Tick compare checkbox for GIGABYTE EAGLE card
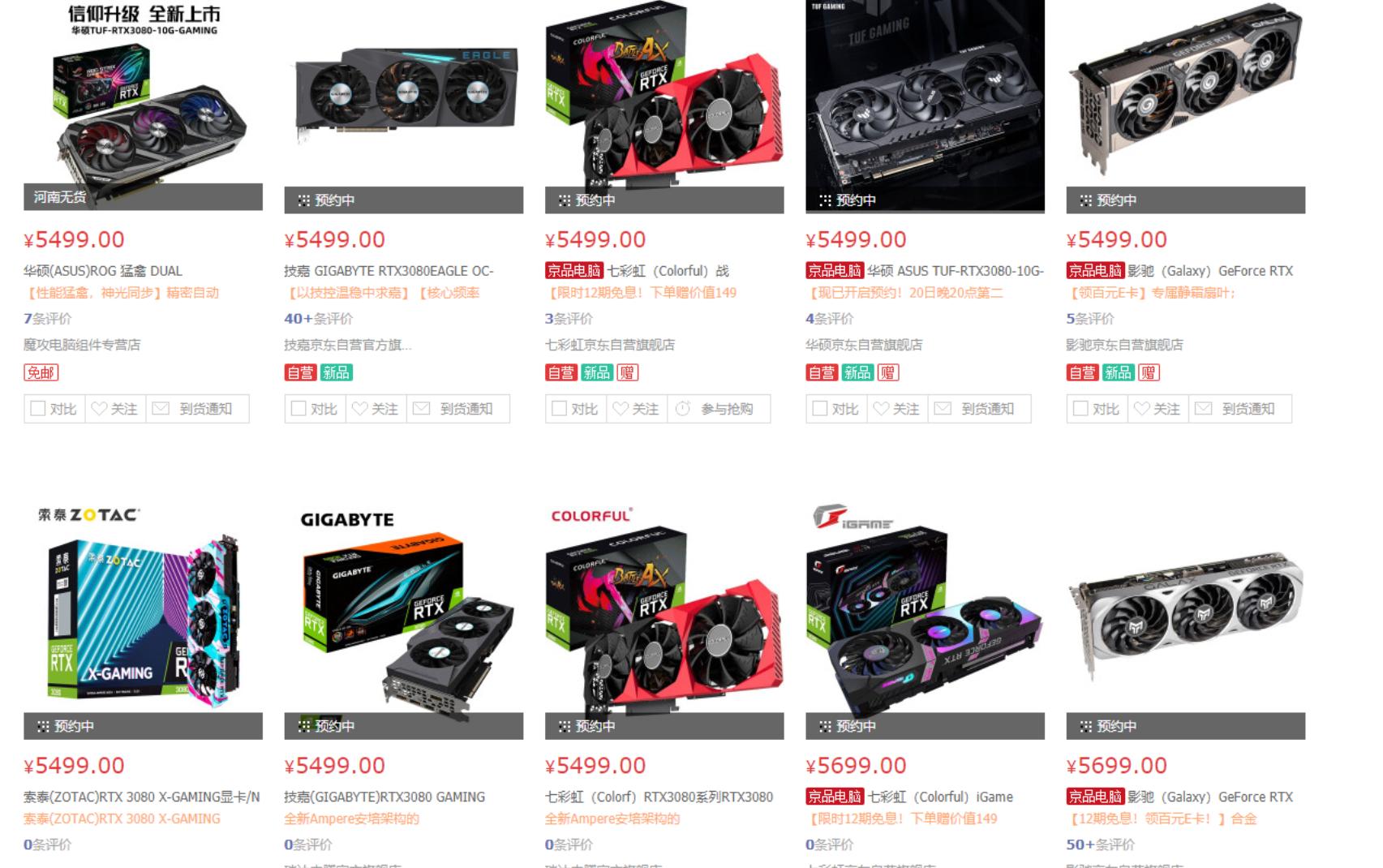This screenshot has height=868, width=1383. [298, 409]
